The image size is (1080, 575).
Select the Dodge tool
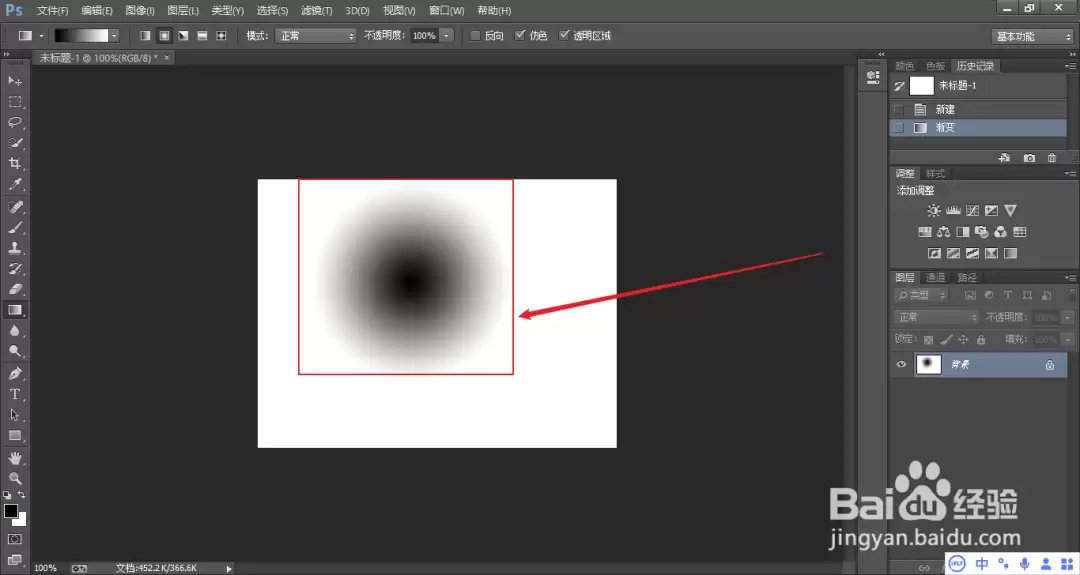pos(15,352)
